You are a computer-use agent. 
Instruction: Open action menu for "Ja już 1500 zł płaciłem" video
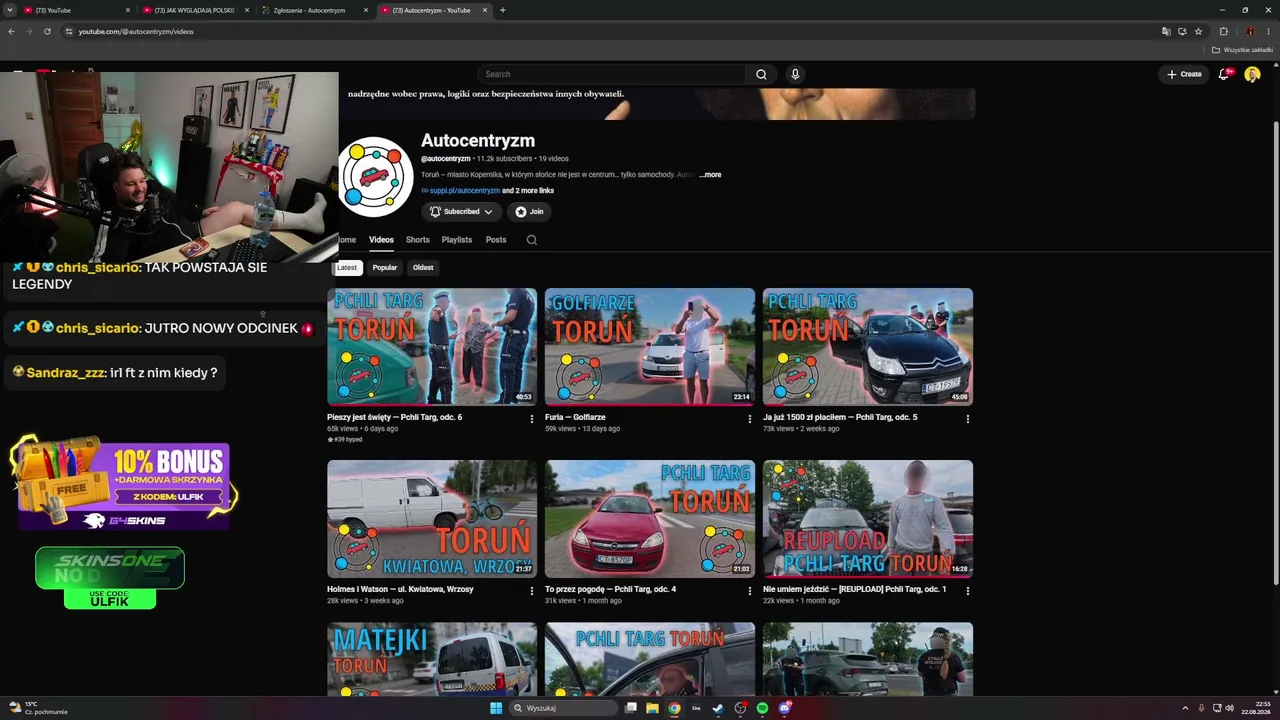968,419
